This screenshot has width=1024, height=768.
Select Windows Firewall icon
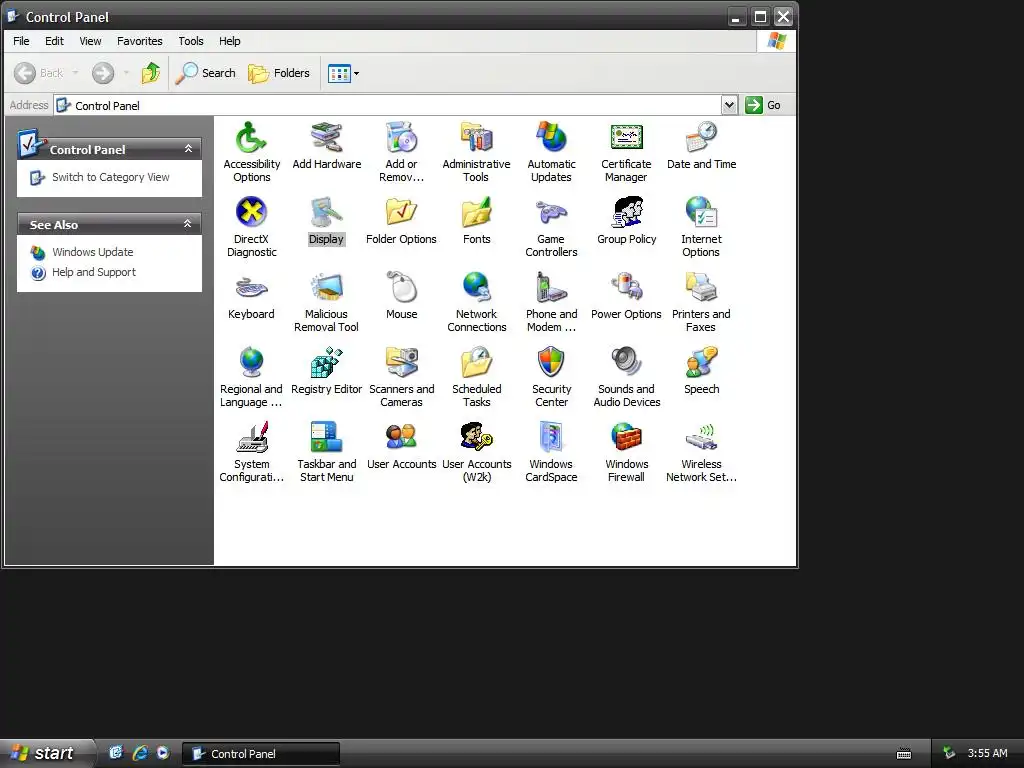[626, 438]
